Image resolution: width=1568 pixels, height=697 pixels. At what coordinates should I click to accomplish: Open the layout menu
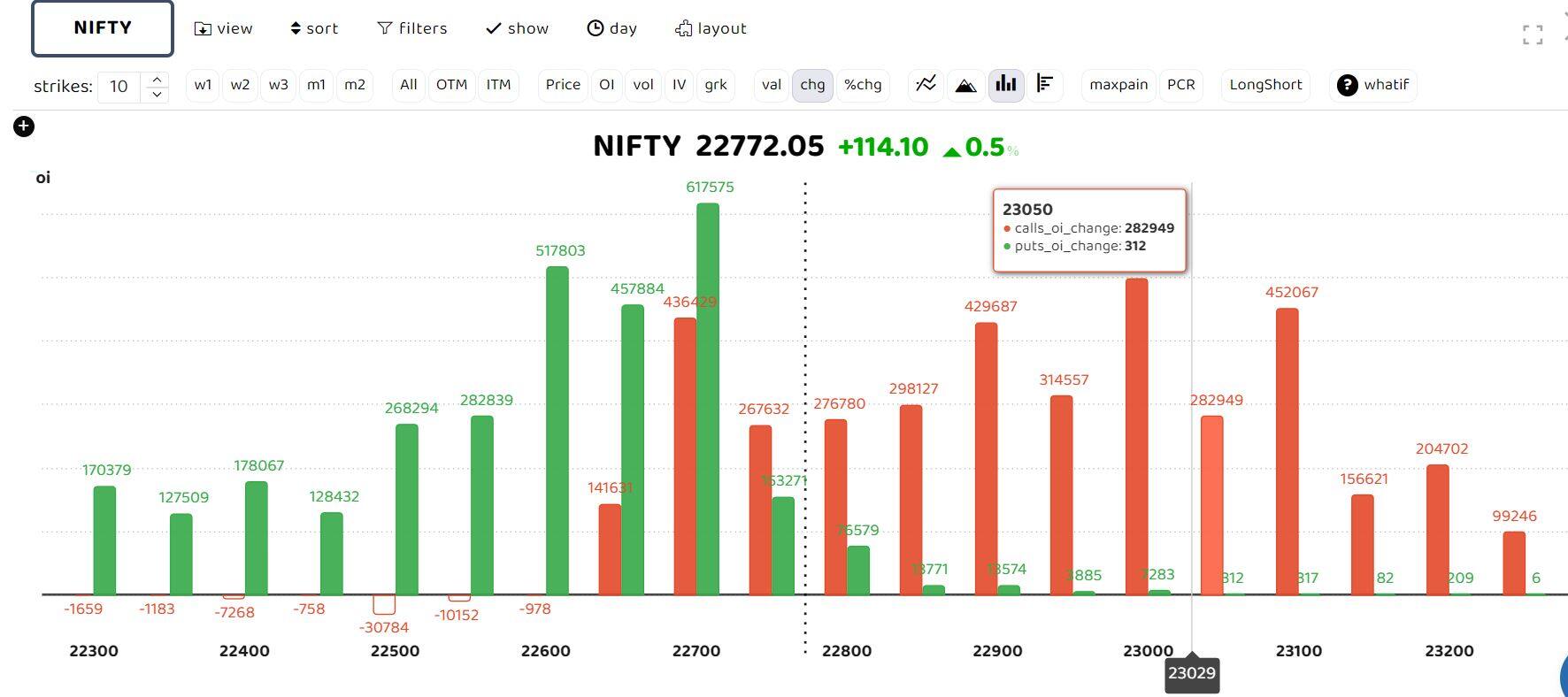pos(711,28)
